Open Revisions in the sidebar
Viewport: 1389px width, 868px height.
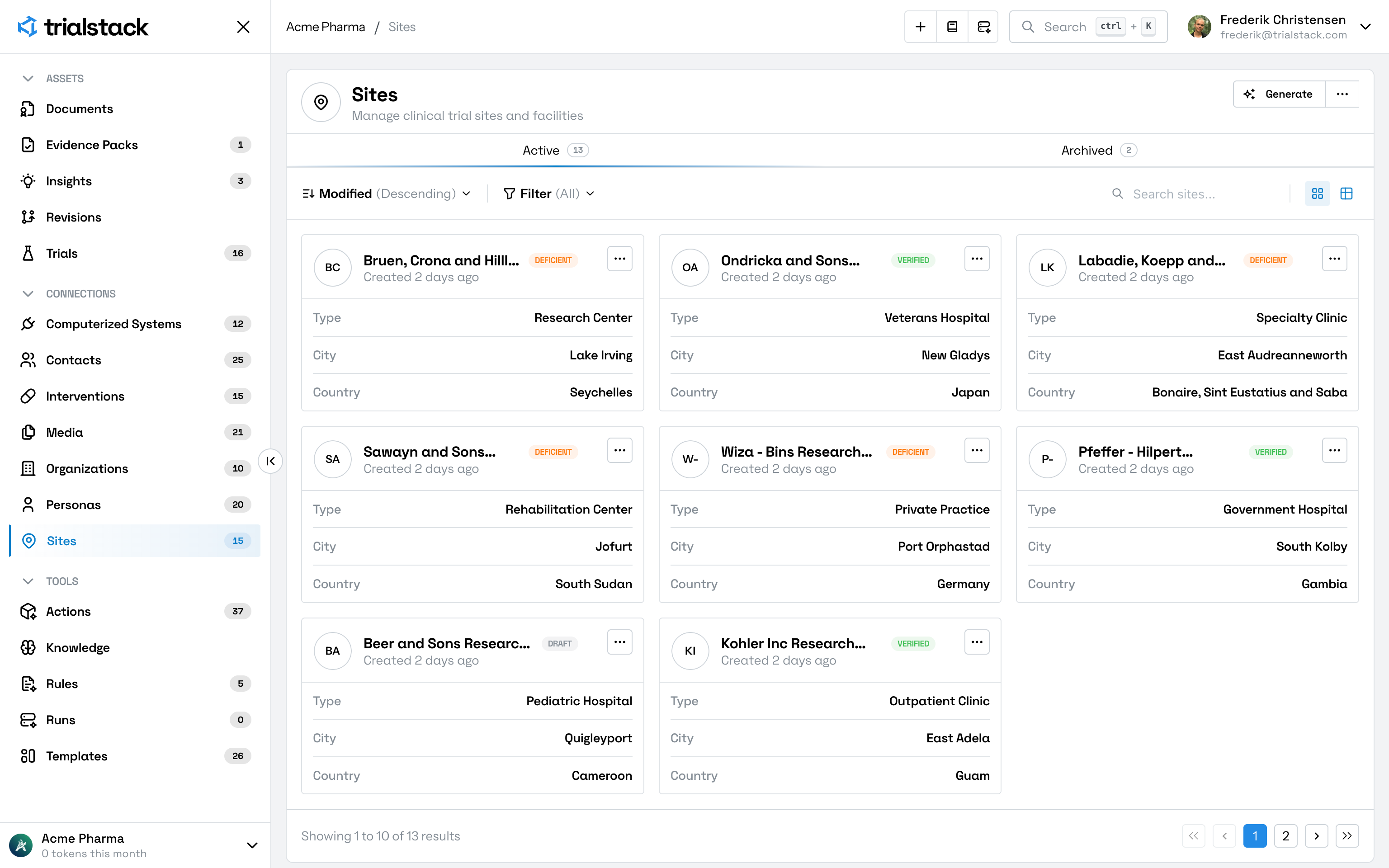(135, 217)
